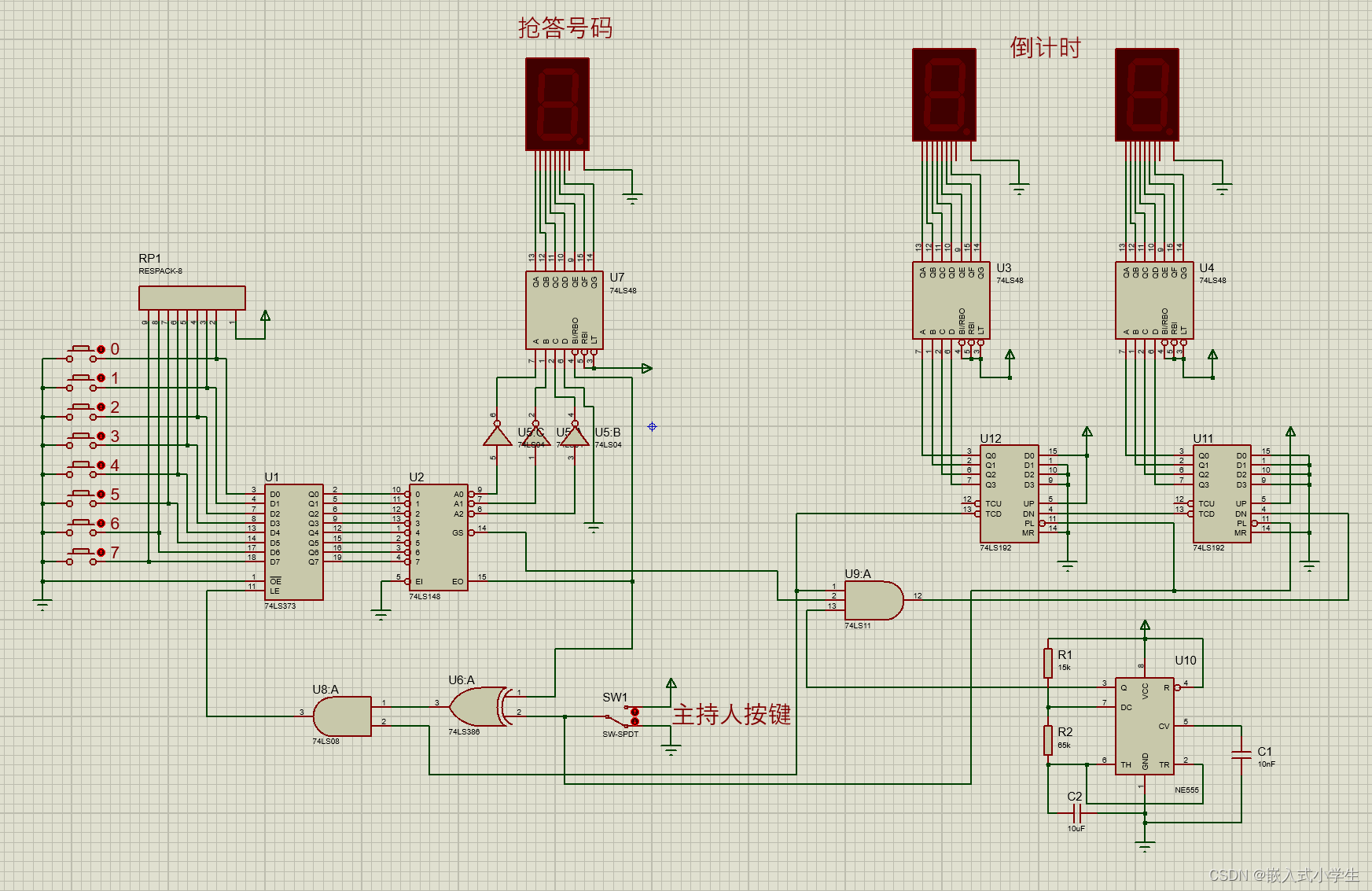The width and height of the screenshot is (1372, 891).
Task: Select the U2 74LS148 encoder chip
Action: pyautogui.click(x=438, y=537)
